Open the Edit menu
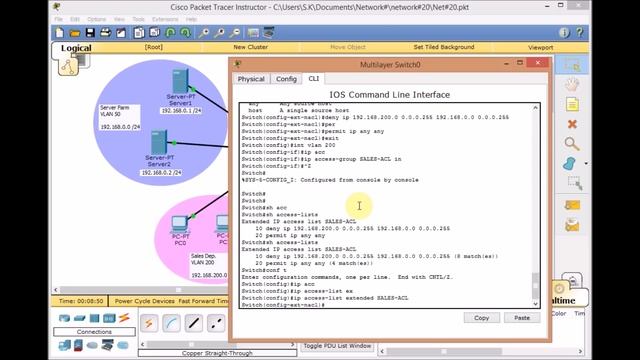Viewport: 640px width, 360px height. pyautogui.click(x=75, y=19)
